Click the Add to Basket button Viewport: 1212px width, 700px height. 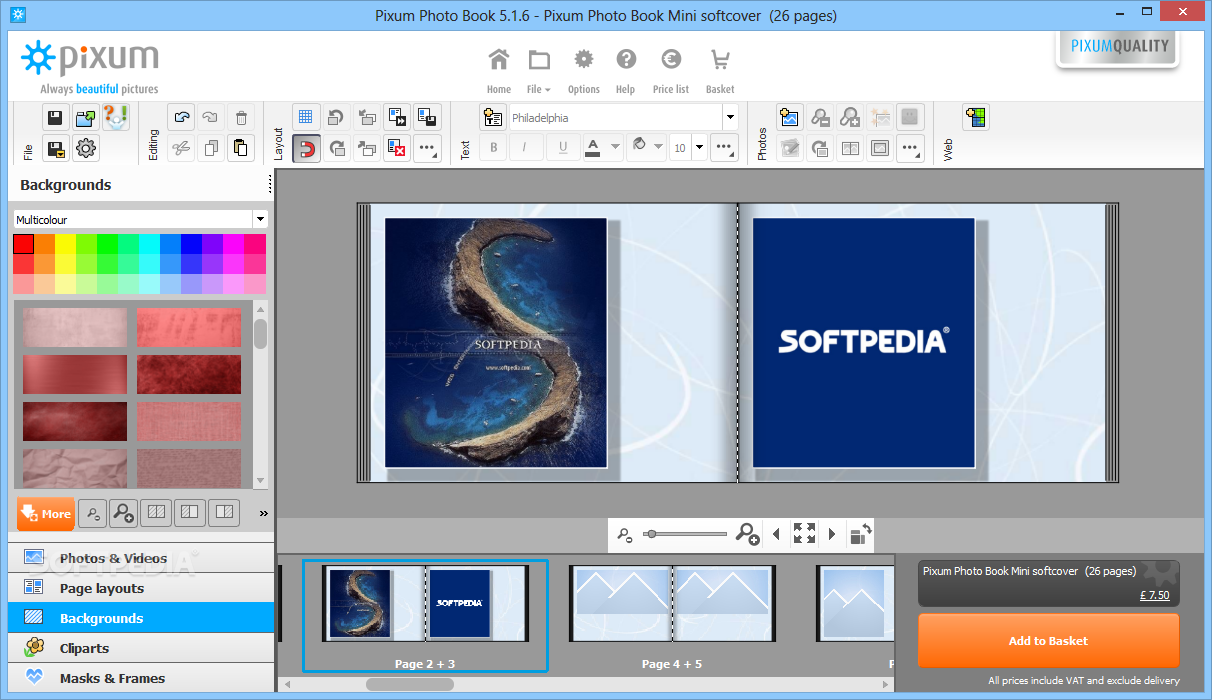point(1048,641)
